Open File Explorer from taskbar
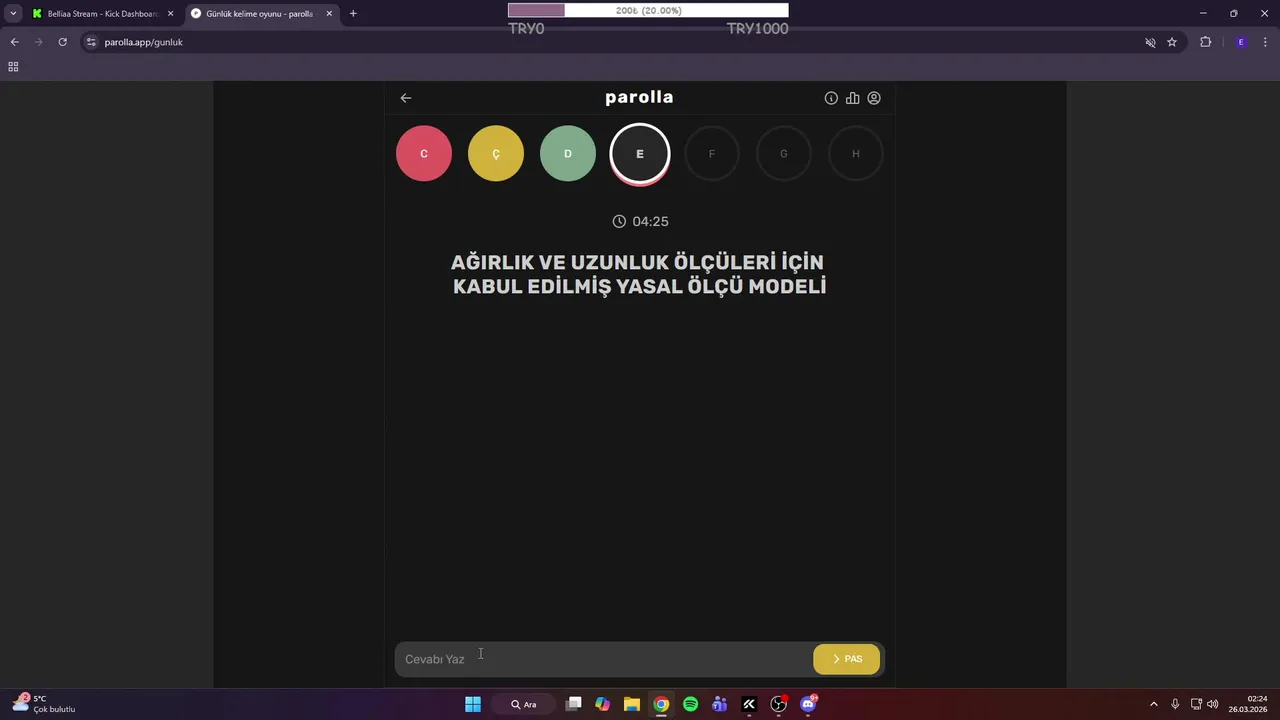The height and width of the screenshot is (720, 1280). pyautogui.click(x=632, y=704)
